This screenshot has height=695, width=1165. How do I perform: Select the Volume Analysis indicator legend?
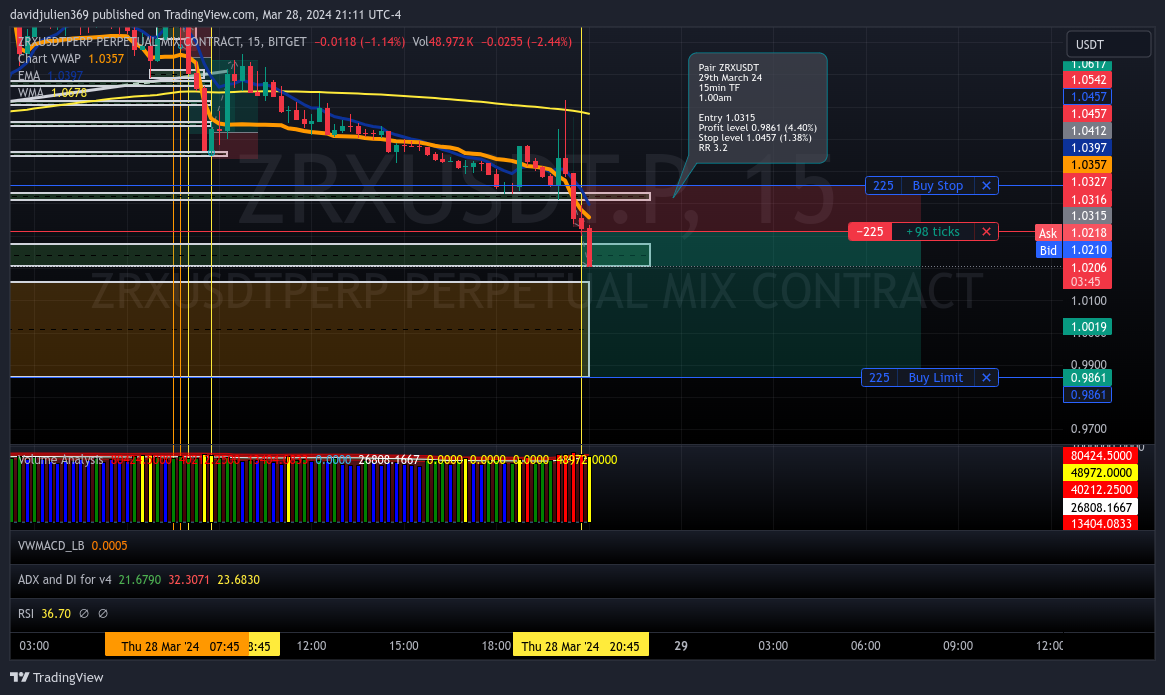pyautogui.click(x=60, y=460)
